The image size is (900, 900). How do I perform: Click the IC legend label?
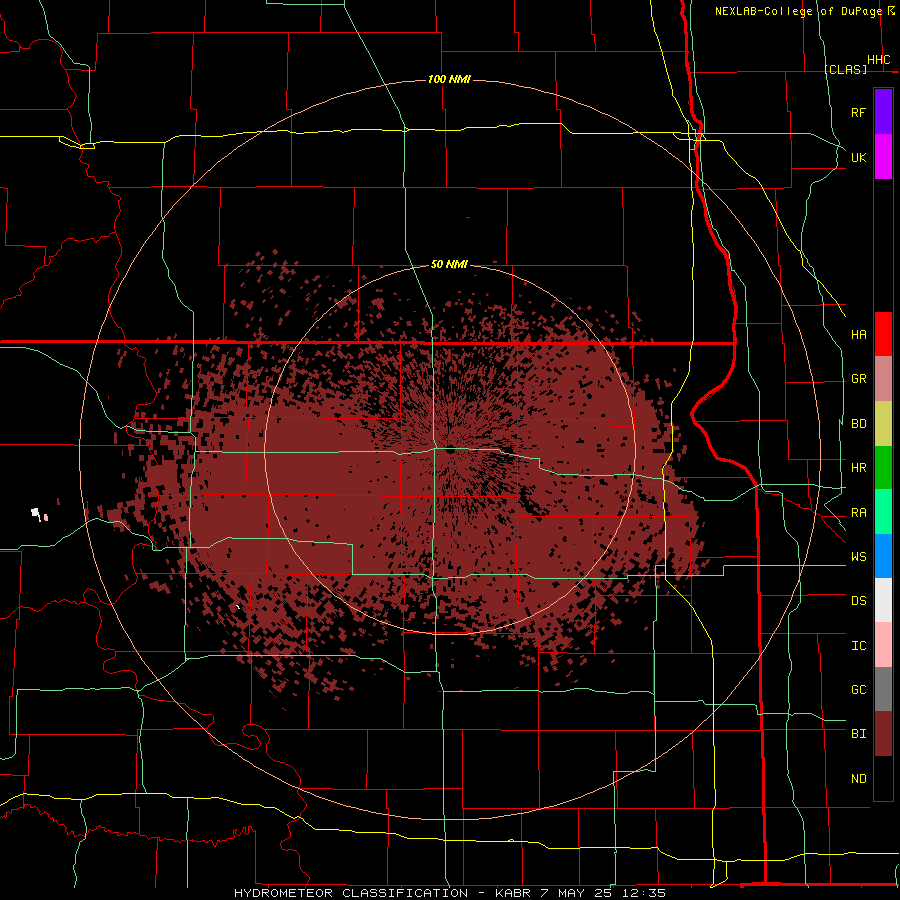tap(858, 646)
